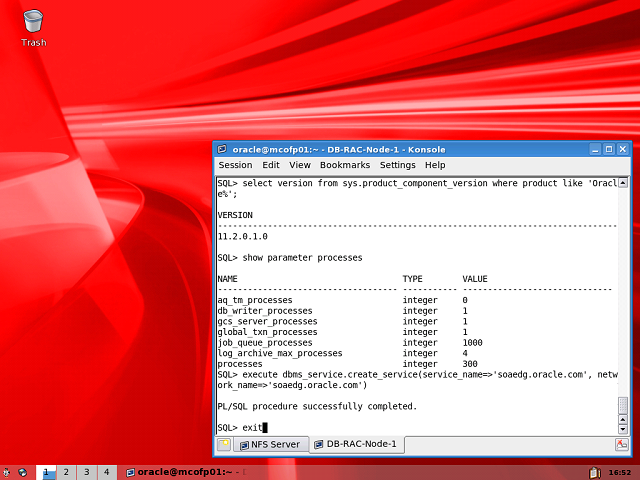Image resolution: width=640 pixels, height=480 pixels.
Task: Click the 'show parameter processes' command line
Action: click(290, 258)
